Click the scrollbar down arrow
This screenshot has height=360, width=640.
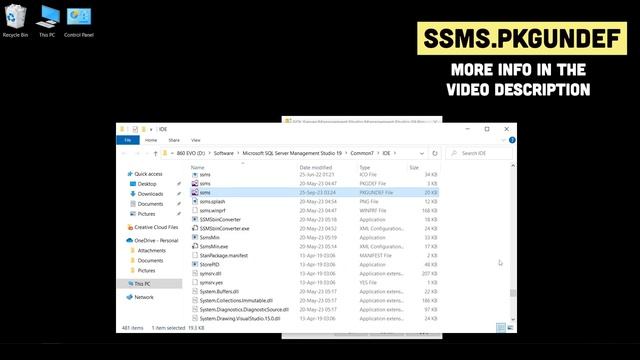(x=513, y=319)
